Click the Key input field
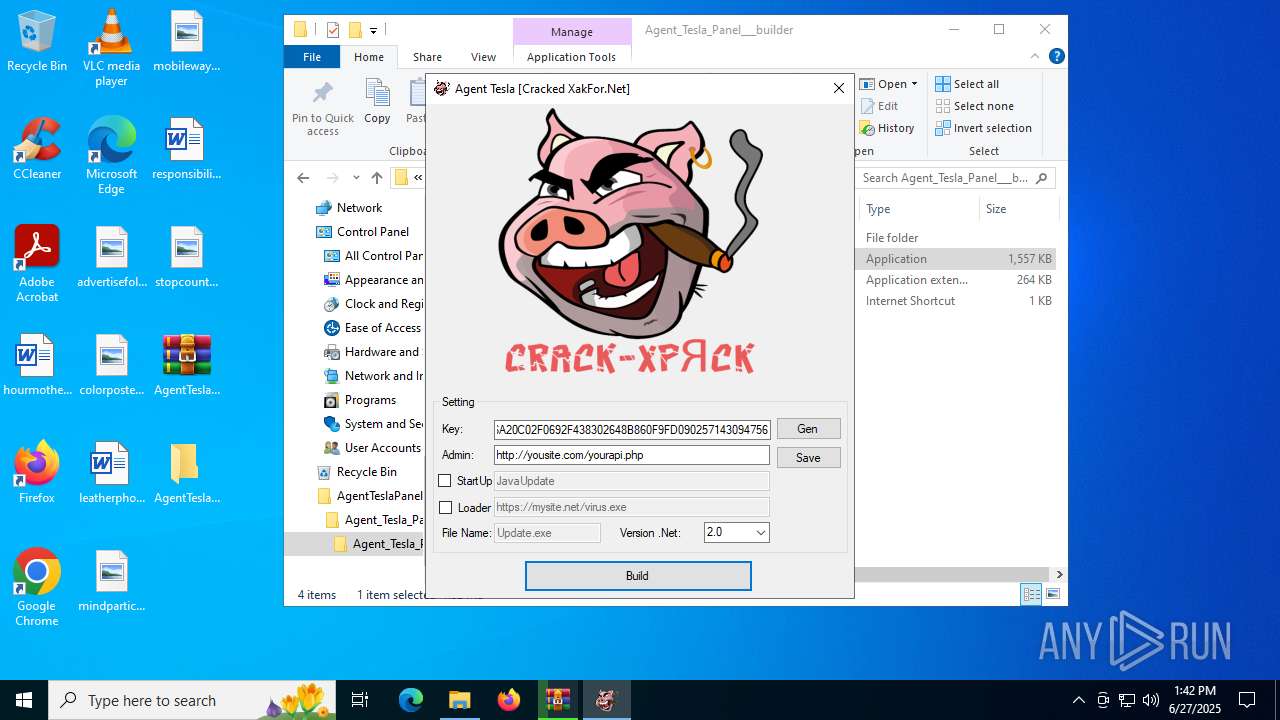The image size is (1280, 720). tap(632, 429)
